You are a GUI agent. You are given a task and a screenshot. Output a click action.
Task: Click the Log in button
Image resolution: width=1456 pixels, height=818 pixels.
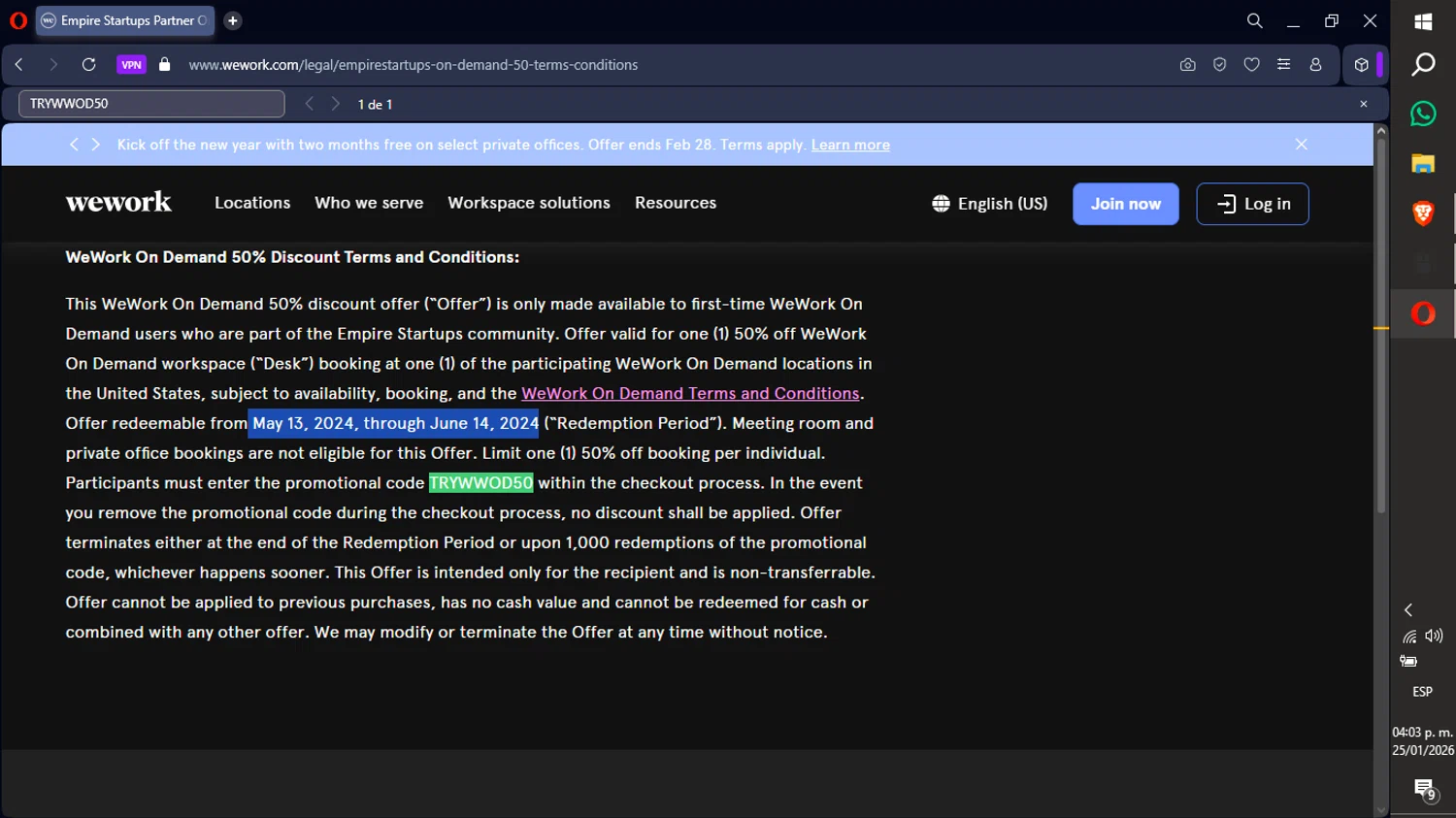1252,204
